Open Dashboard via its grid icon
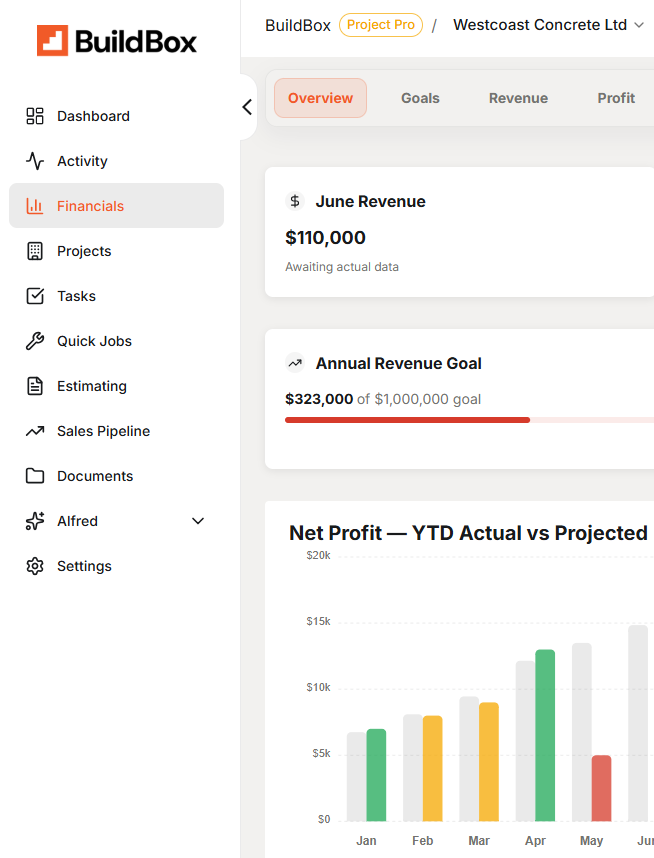654x858 pixels. tap(35, 116)
